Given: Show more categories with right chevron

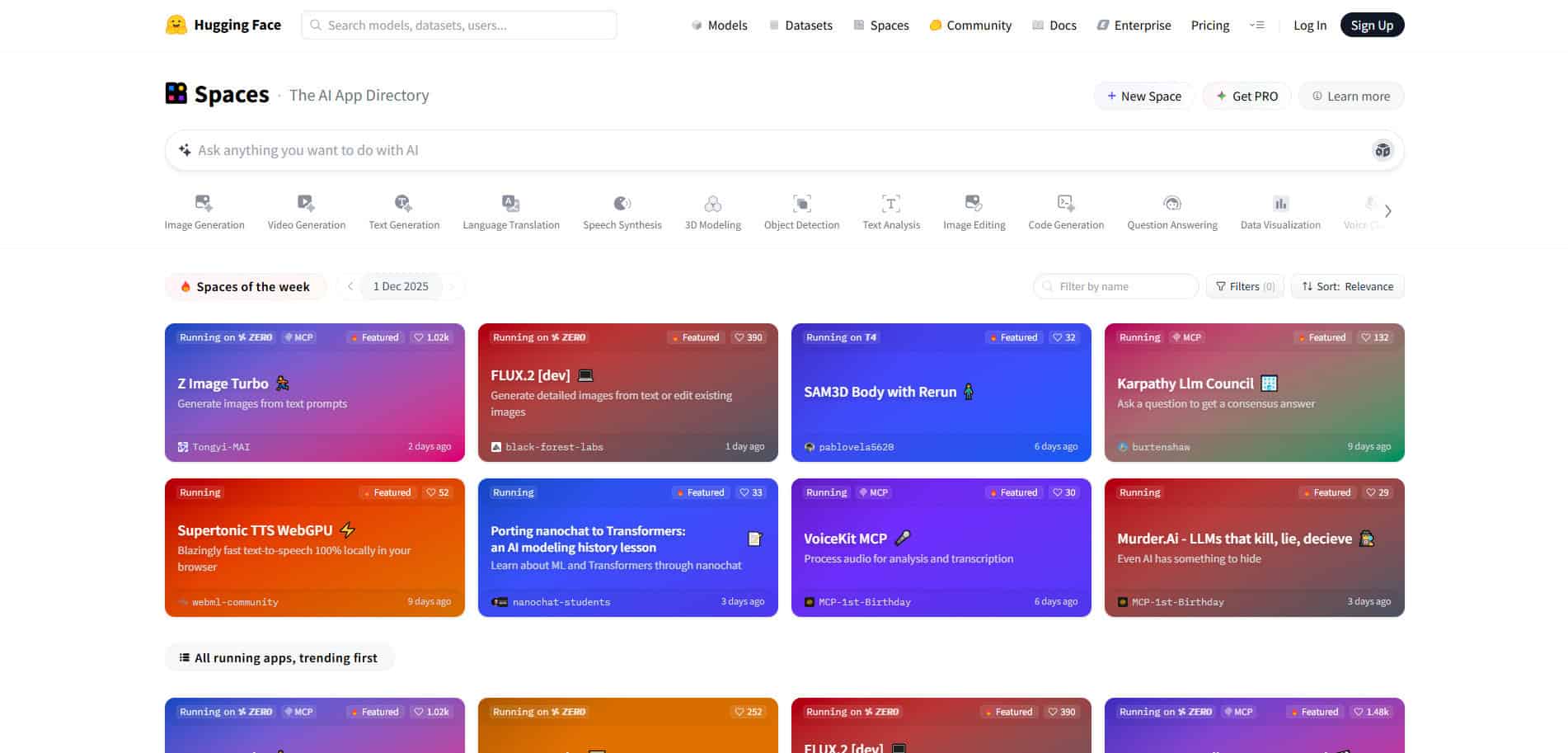Looking at the screenshot, I should point(1388,211).
